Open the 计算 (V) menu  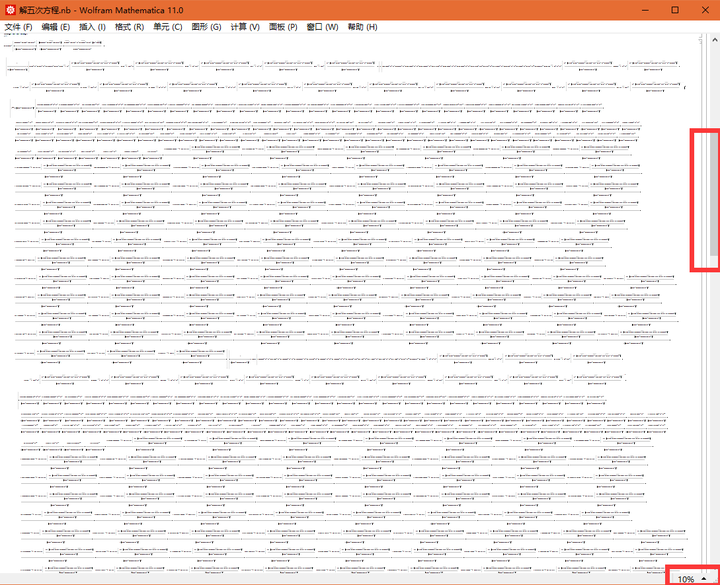tap(245, 27)
